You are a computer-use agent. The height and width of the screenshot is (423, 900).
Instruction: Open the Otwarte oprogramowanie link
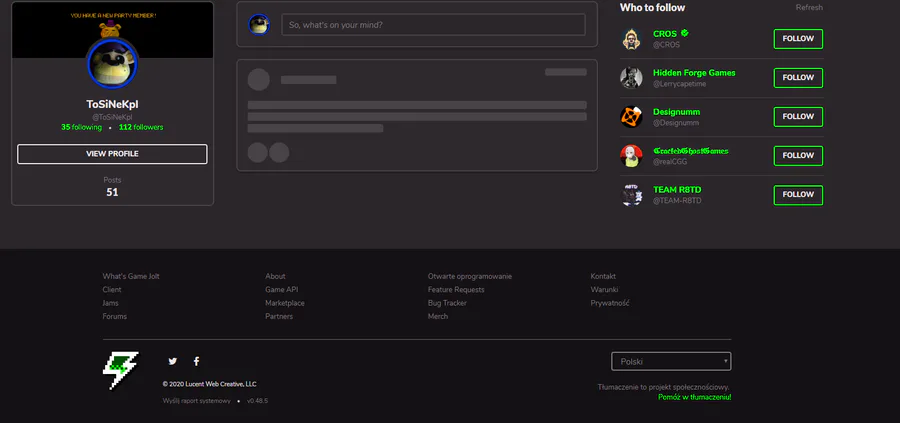tap(470, 276)
